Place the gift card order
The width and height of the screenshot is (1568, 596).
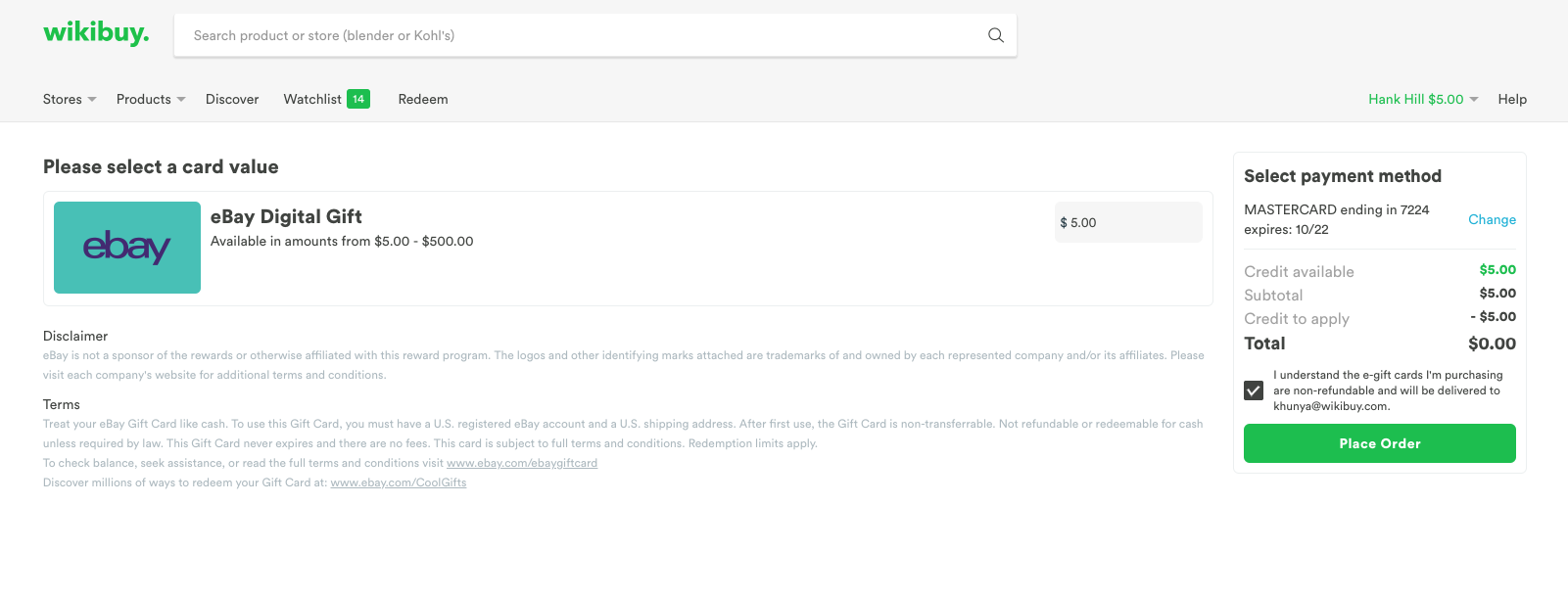1380,443
